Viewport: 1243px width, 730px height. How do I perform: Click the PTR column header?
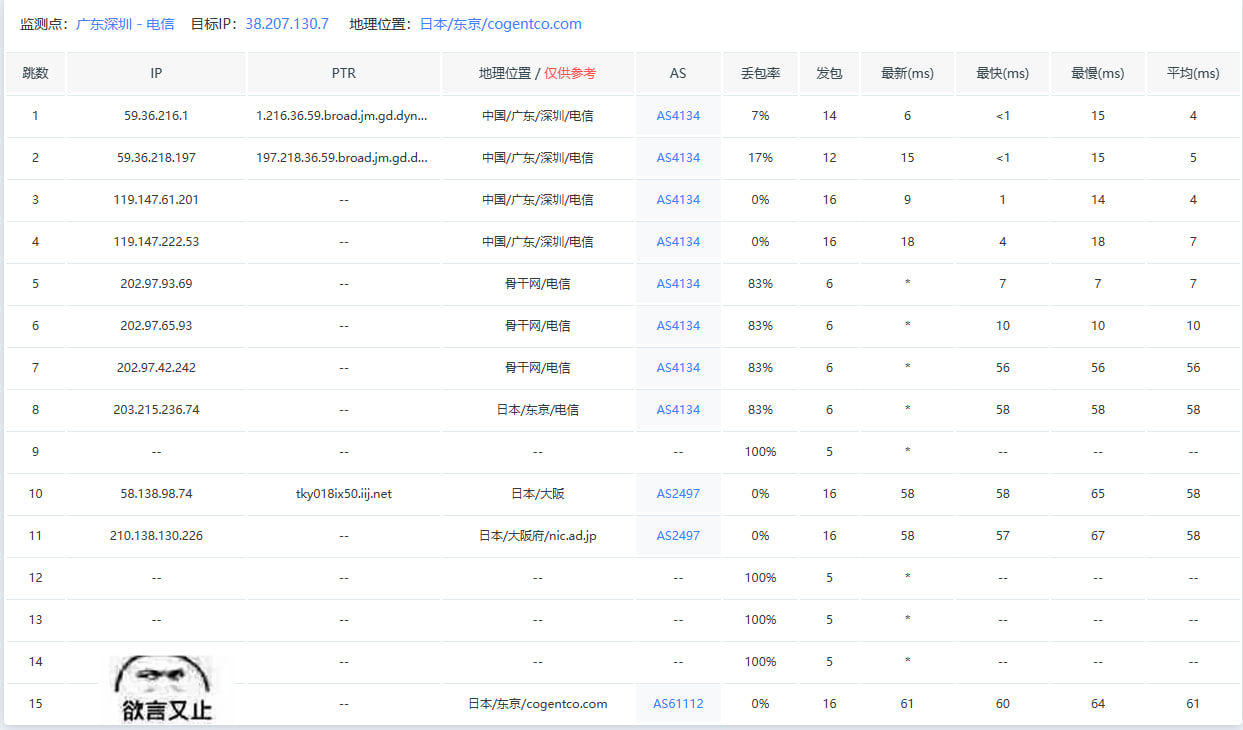click(343, 74)
